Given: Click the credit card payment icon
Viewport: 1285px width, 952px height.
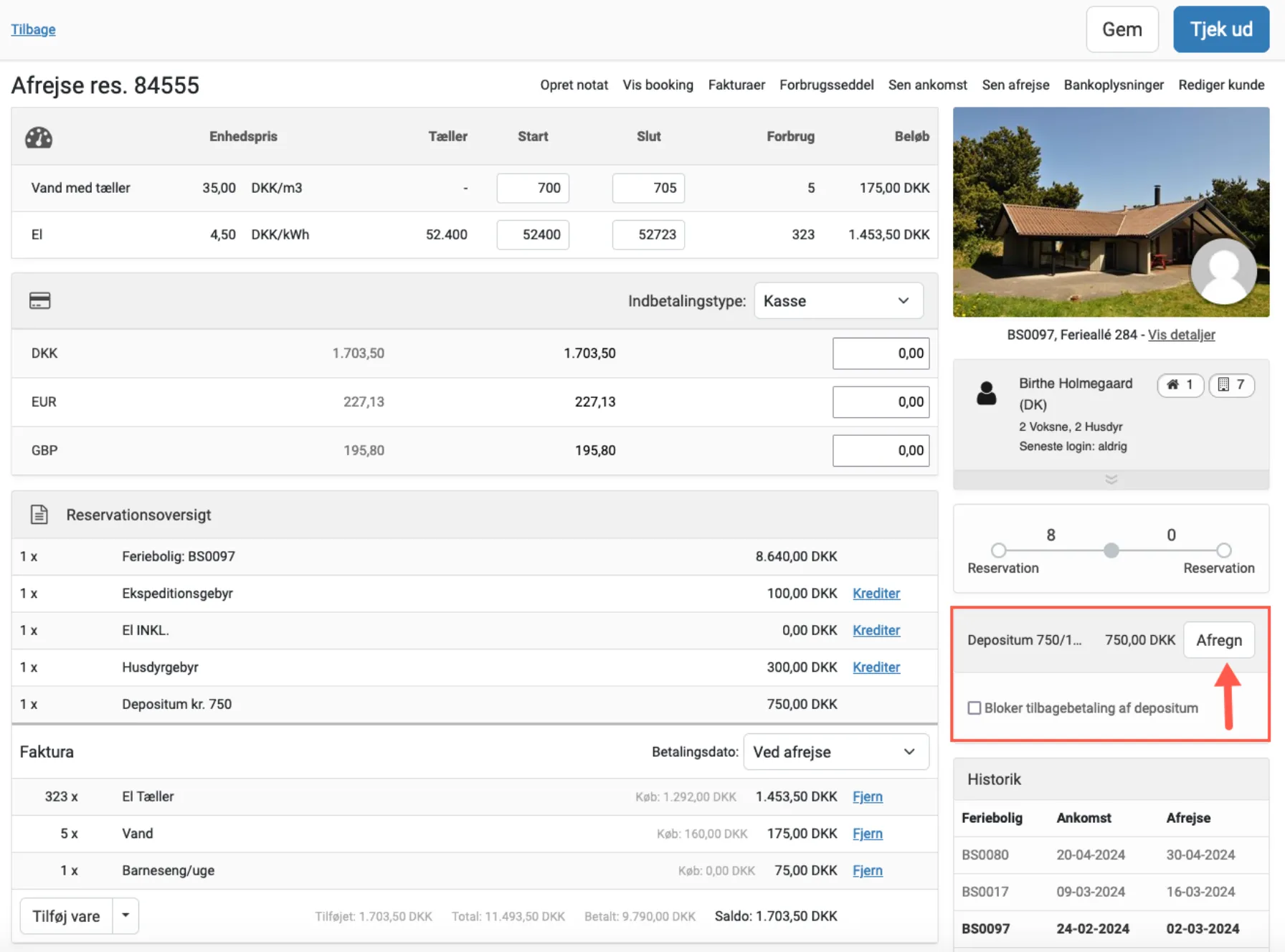Looking at the screenshot, I should pyautogui.click(x=39, y=300).
